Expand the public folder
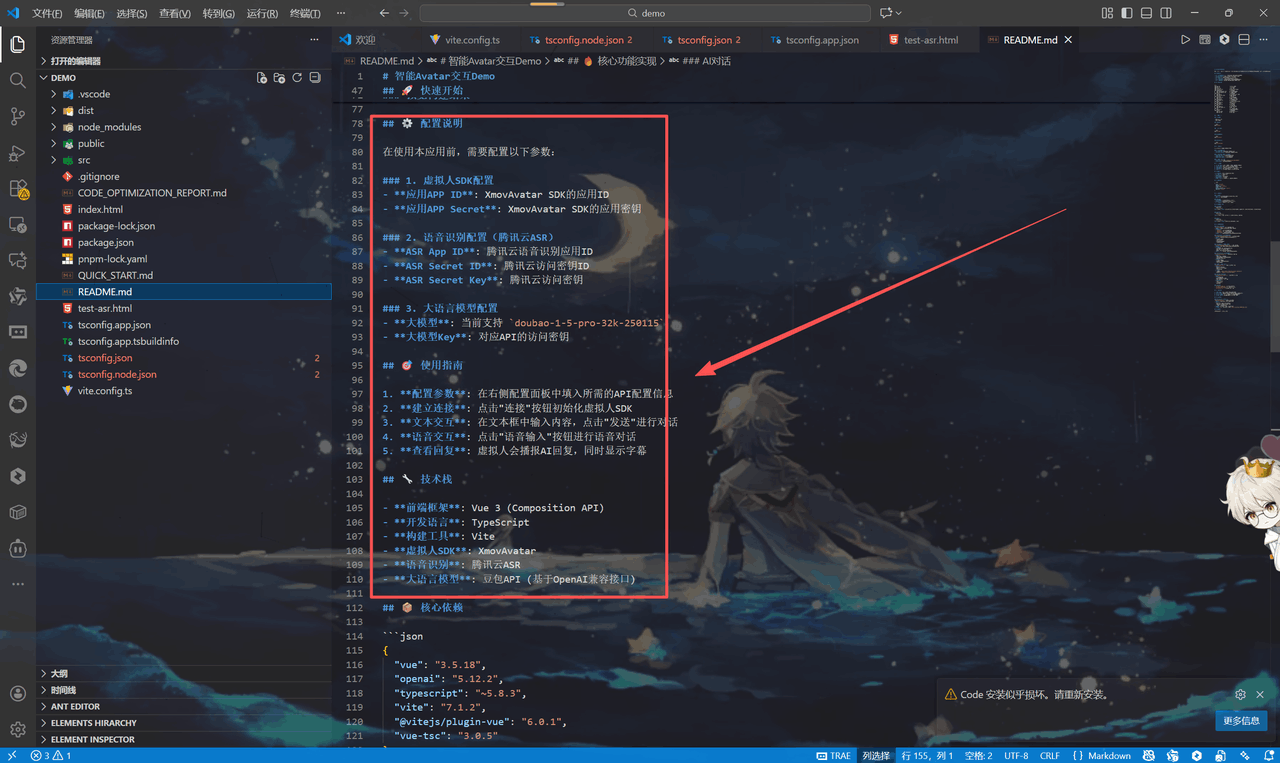The width and height of the screenshot is (1280, 763). [x=183, y=143]
